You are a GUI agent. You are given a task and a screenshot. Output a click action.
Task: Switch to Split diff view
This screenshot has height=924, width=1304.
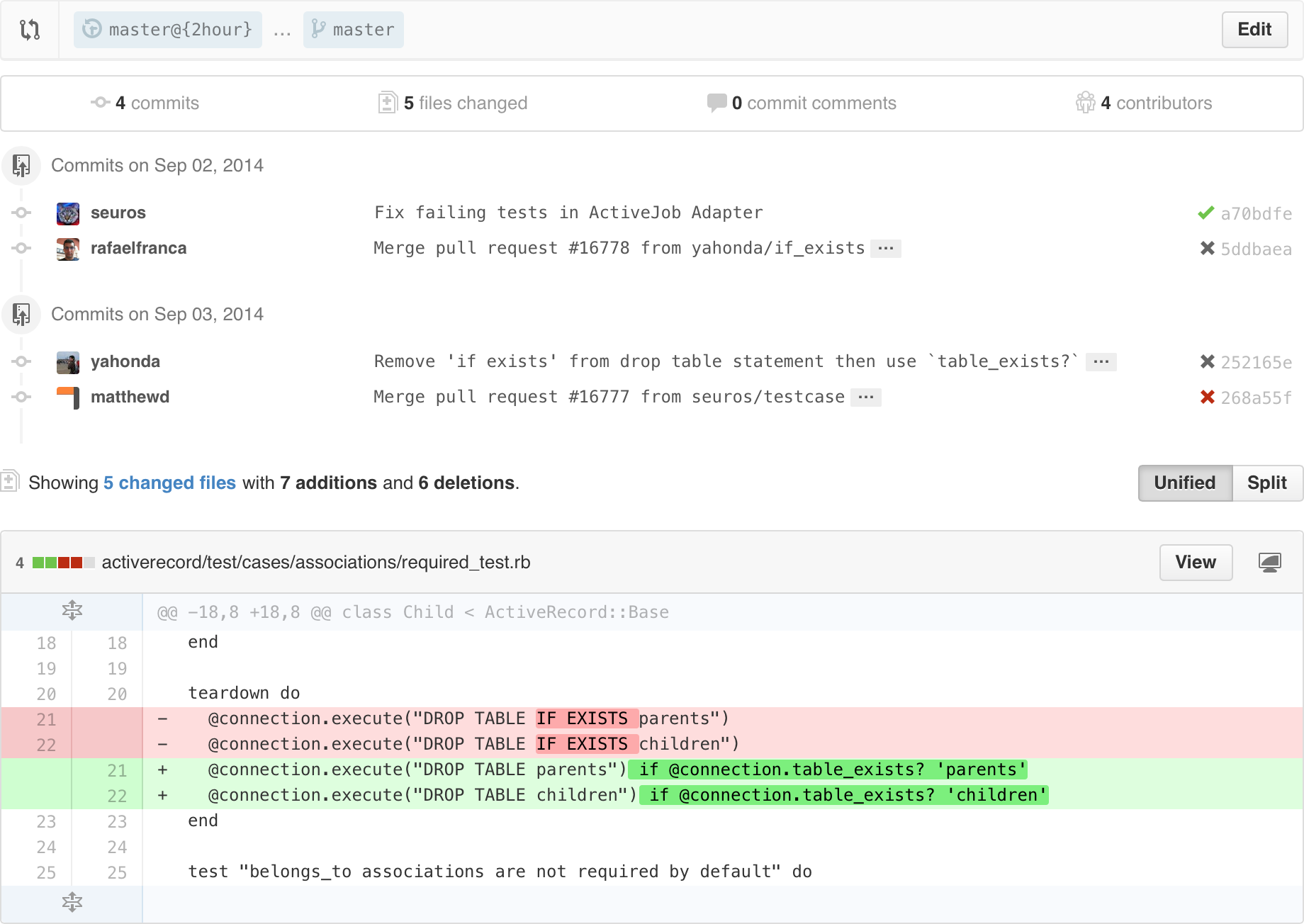click(x=1267, y=483)
